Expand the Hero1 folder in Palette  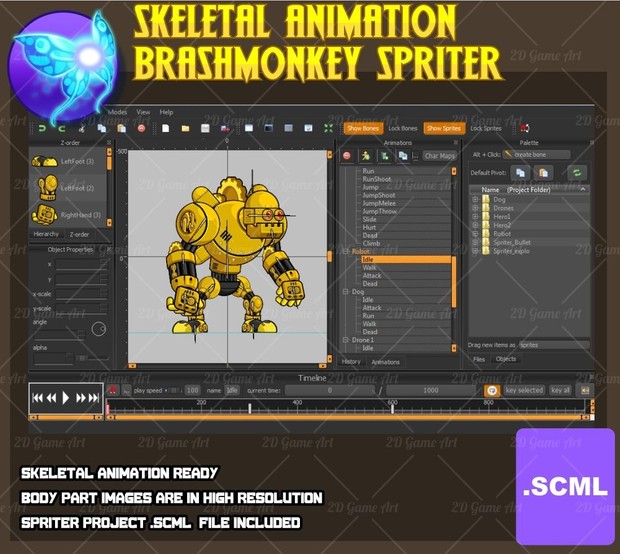tap(475, 217)
